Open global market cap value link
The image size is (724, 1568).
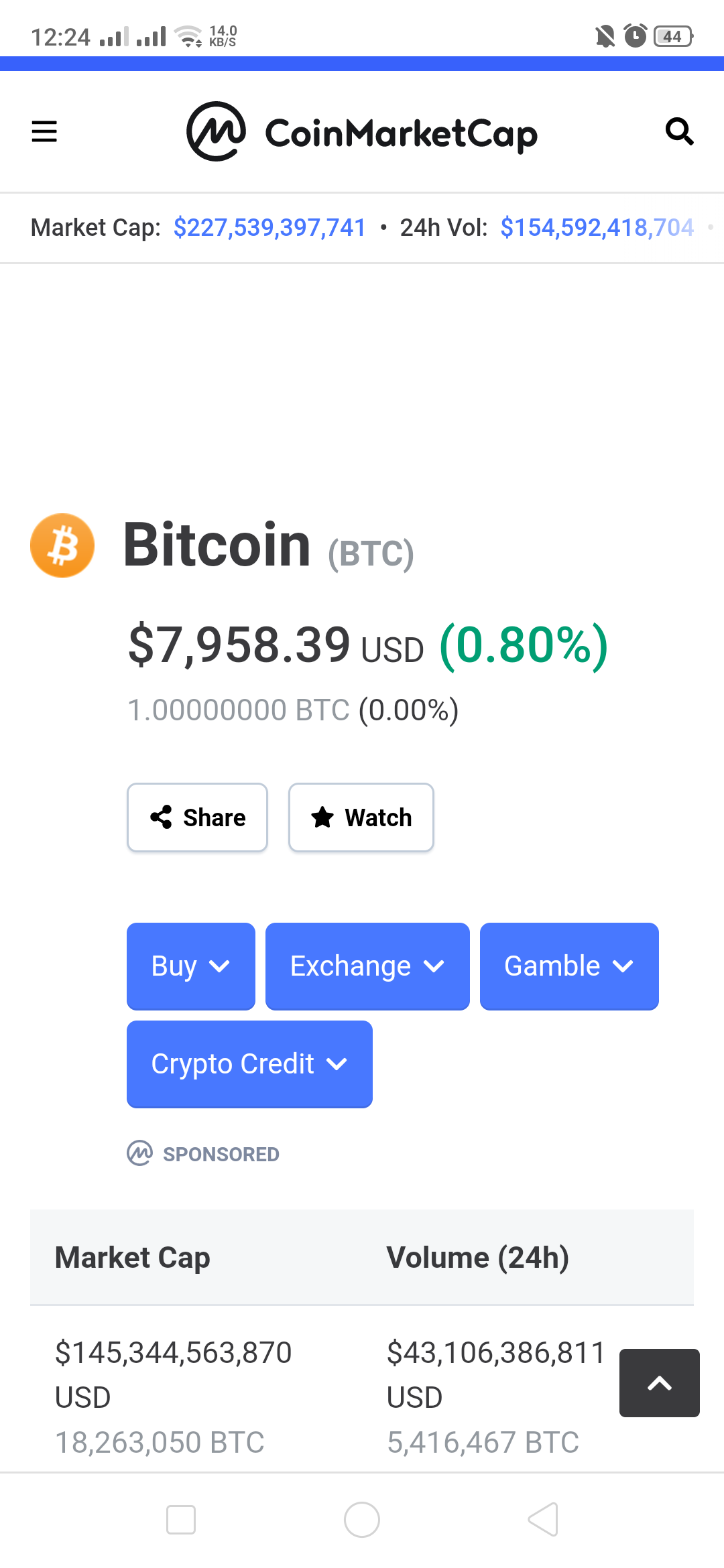point(269,228)
